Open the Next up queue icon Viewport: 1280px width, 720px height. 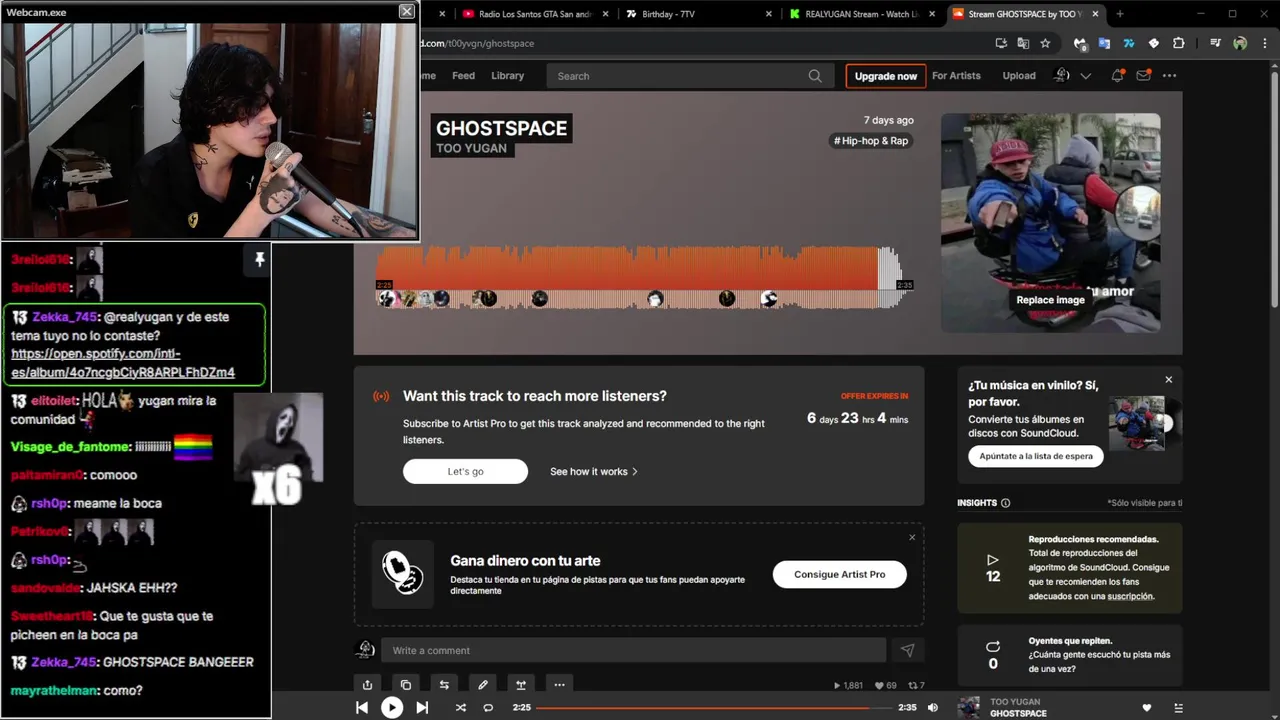(1177, 708)
